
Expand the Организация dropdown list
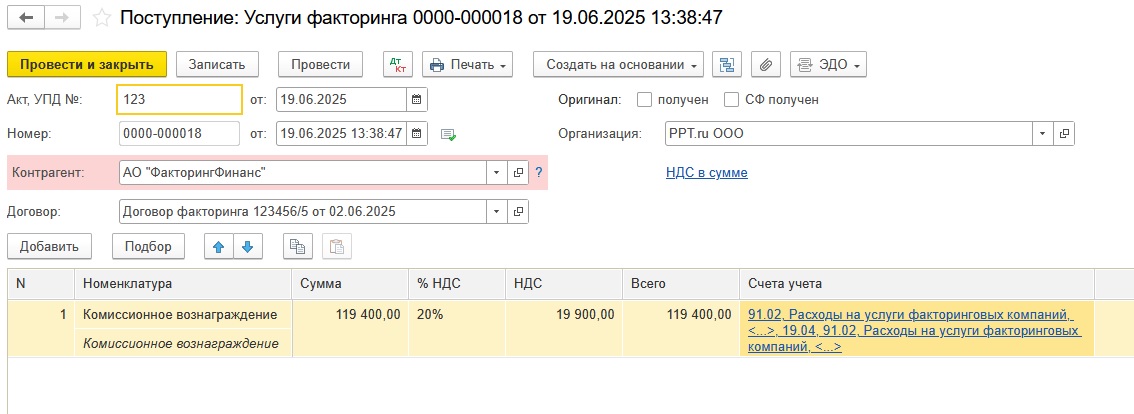1043,133
